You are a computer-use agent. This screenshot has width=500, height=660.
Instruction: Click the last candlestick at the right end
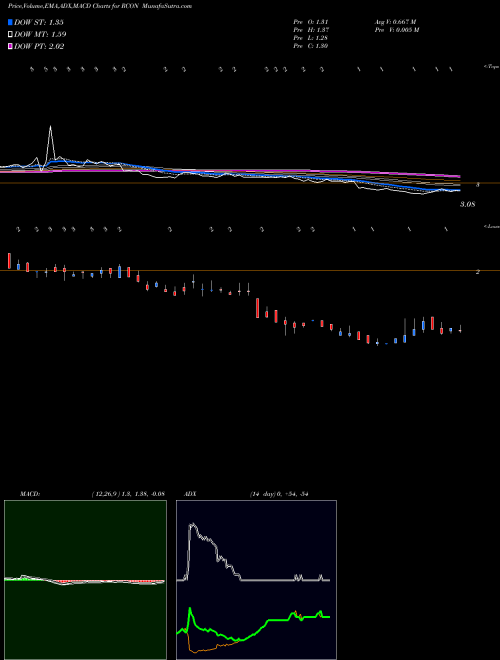tap(460, 329)
